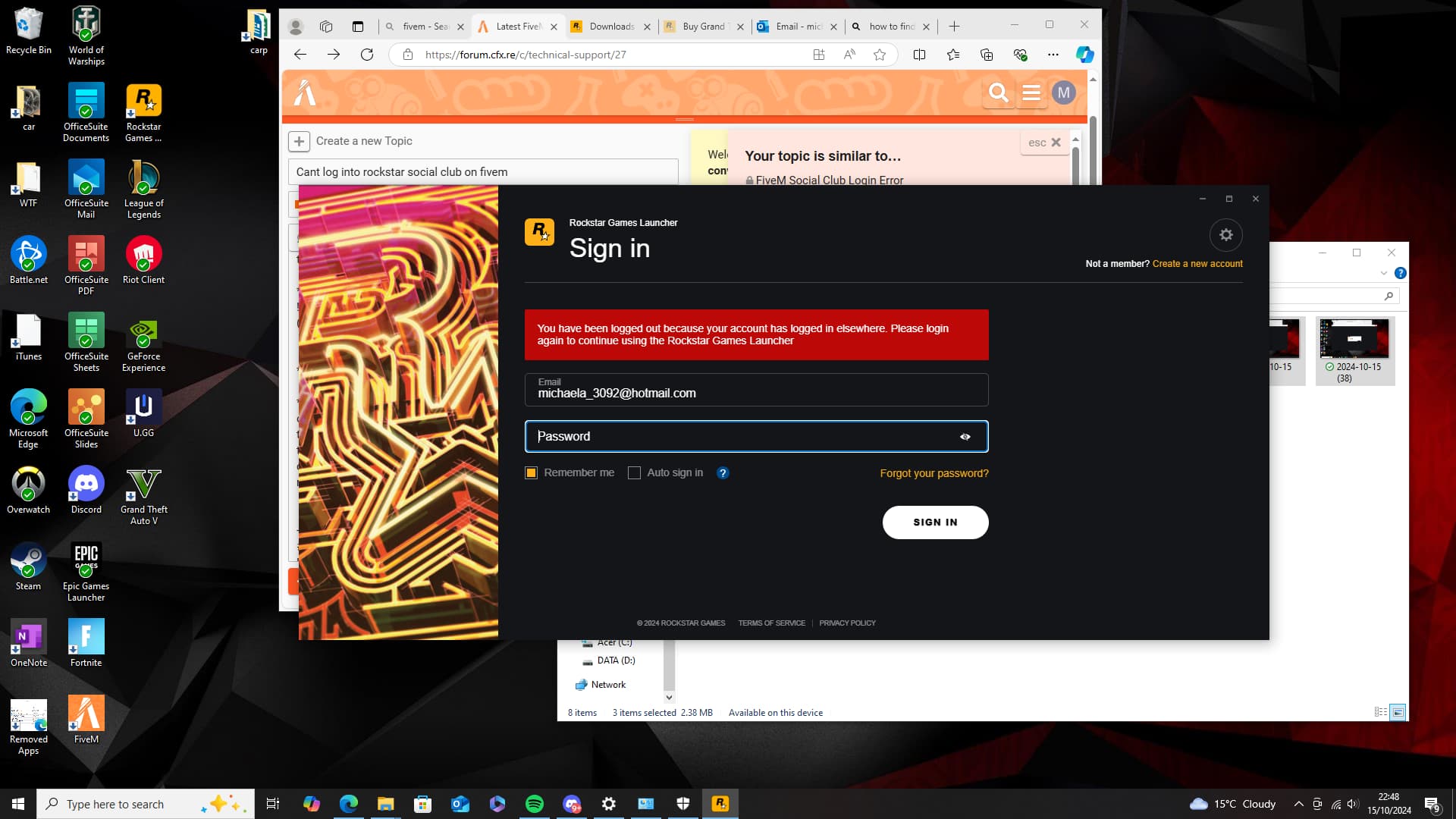The height and width of the screenshot is (819, 1456).
Task: Click Create a new account link
Action: (1197, 264)
